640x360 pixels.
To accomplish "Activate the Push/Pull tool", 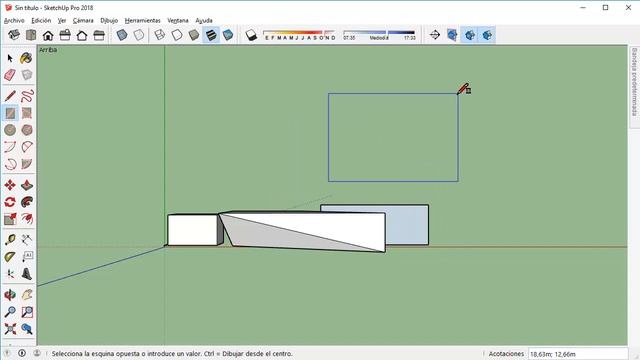I will pyautogui.click(x=27, y=185).
